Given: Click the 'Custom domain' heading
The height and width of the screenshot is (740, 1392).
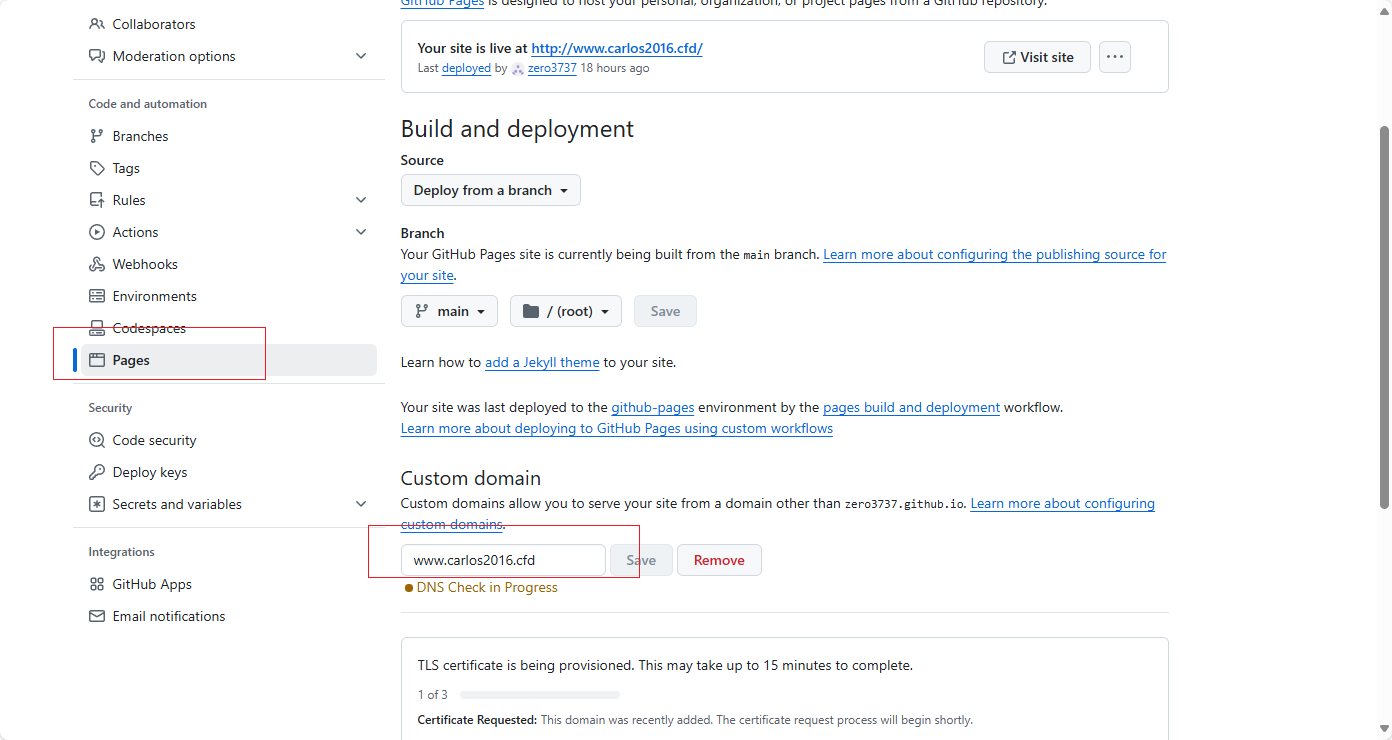Looking at the screenshot, I should point(471,478).
